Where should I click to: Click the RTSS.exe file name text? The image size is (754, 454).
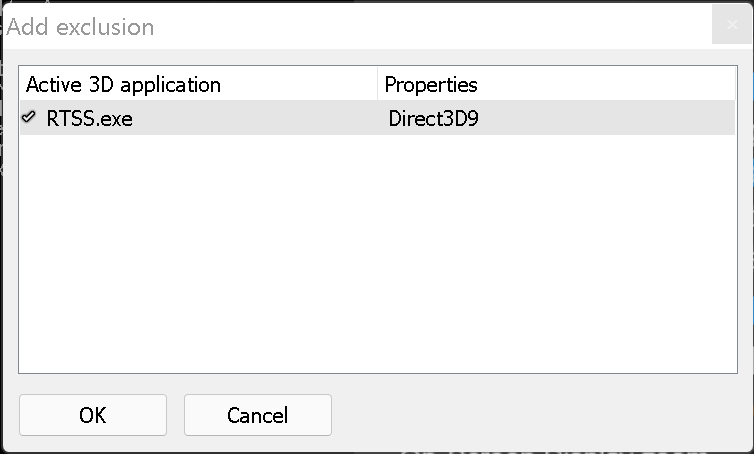[x=89, y=119]
